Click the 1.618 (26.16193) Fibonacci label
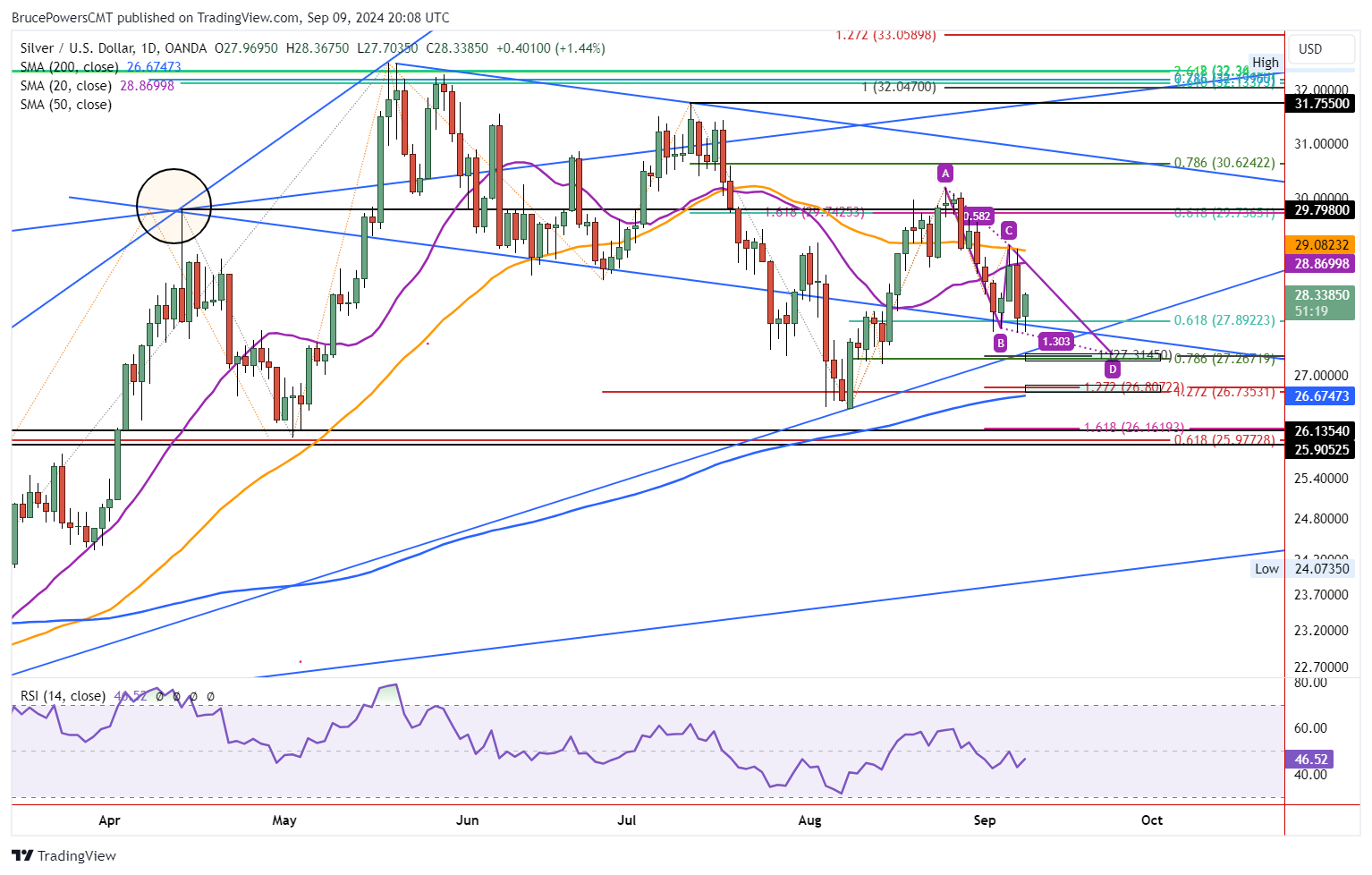The image size is (1372, 875). pyautogui.click(x=1134, y=428)
